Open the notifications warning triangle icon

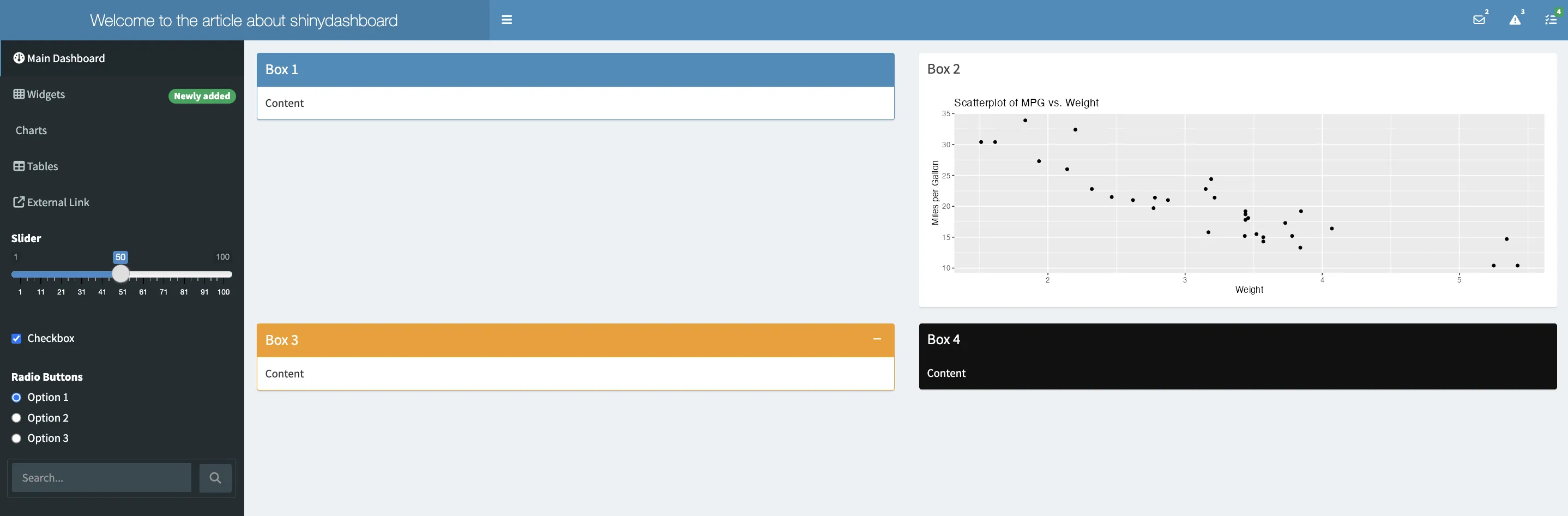pos(1515,20)
